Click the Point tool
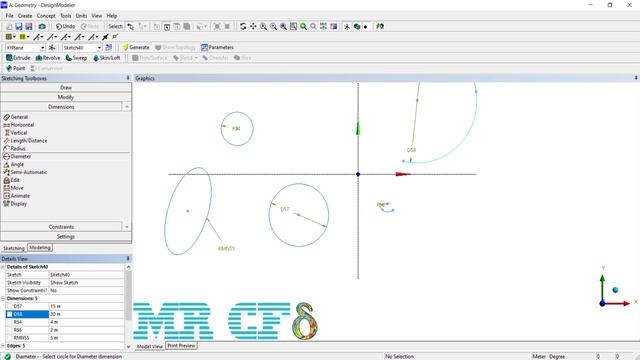Screen dimensions: 640x360 click(x=16, y=69)
